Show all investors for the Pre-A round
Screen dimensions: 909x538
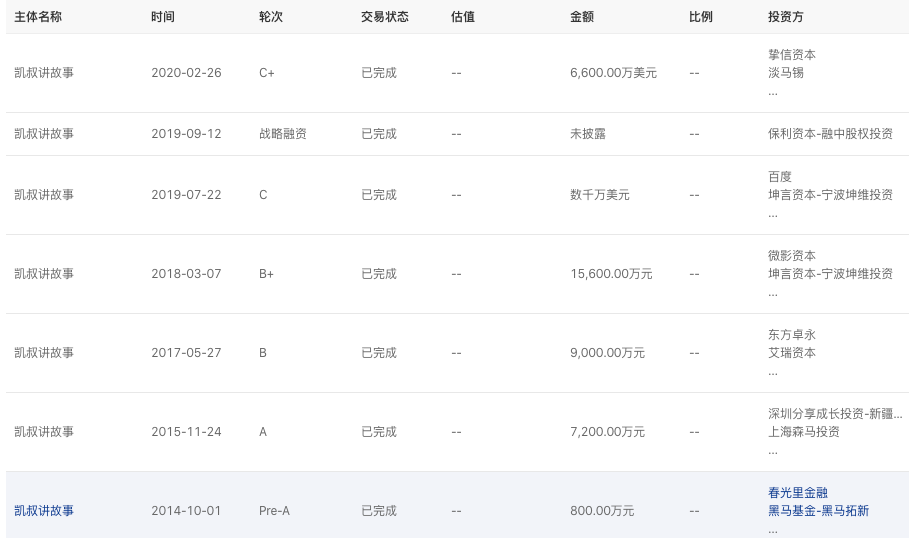click(772, 530)
